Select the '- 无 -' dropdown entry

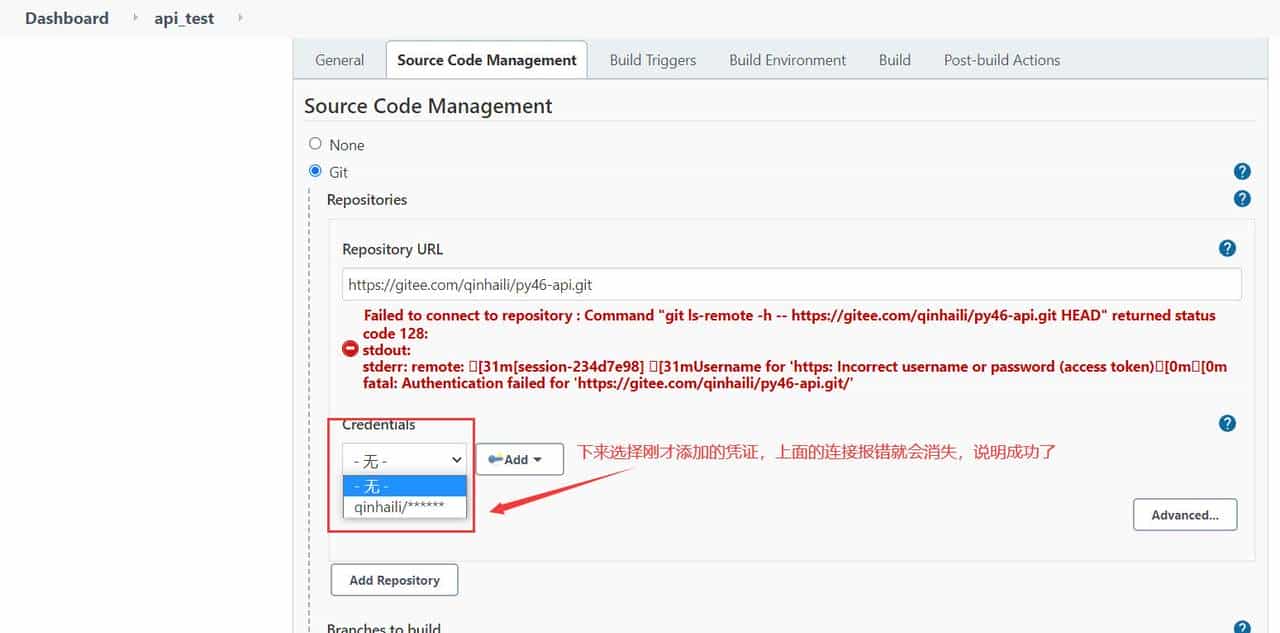coord(404,486)
